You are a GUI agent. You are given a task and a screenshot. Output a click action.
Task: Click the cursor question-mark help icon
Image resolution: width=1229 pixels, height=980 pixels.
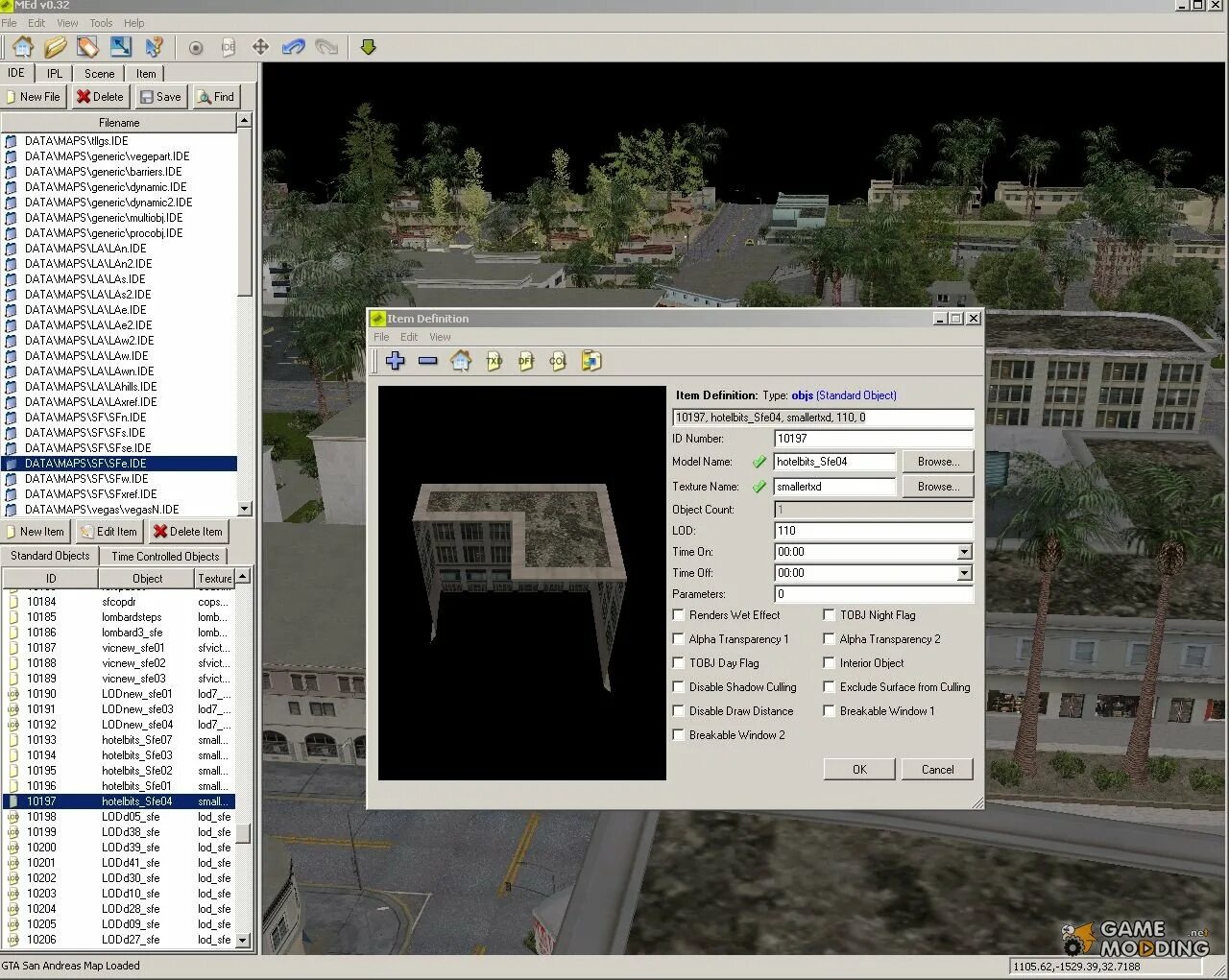tap(154, 46)
